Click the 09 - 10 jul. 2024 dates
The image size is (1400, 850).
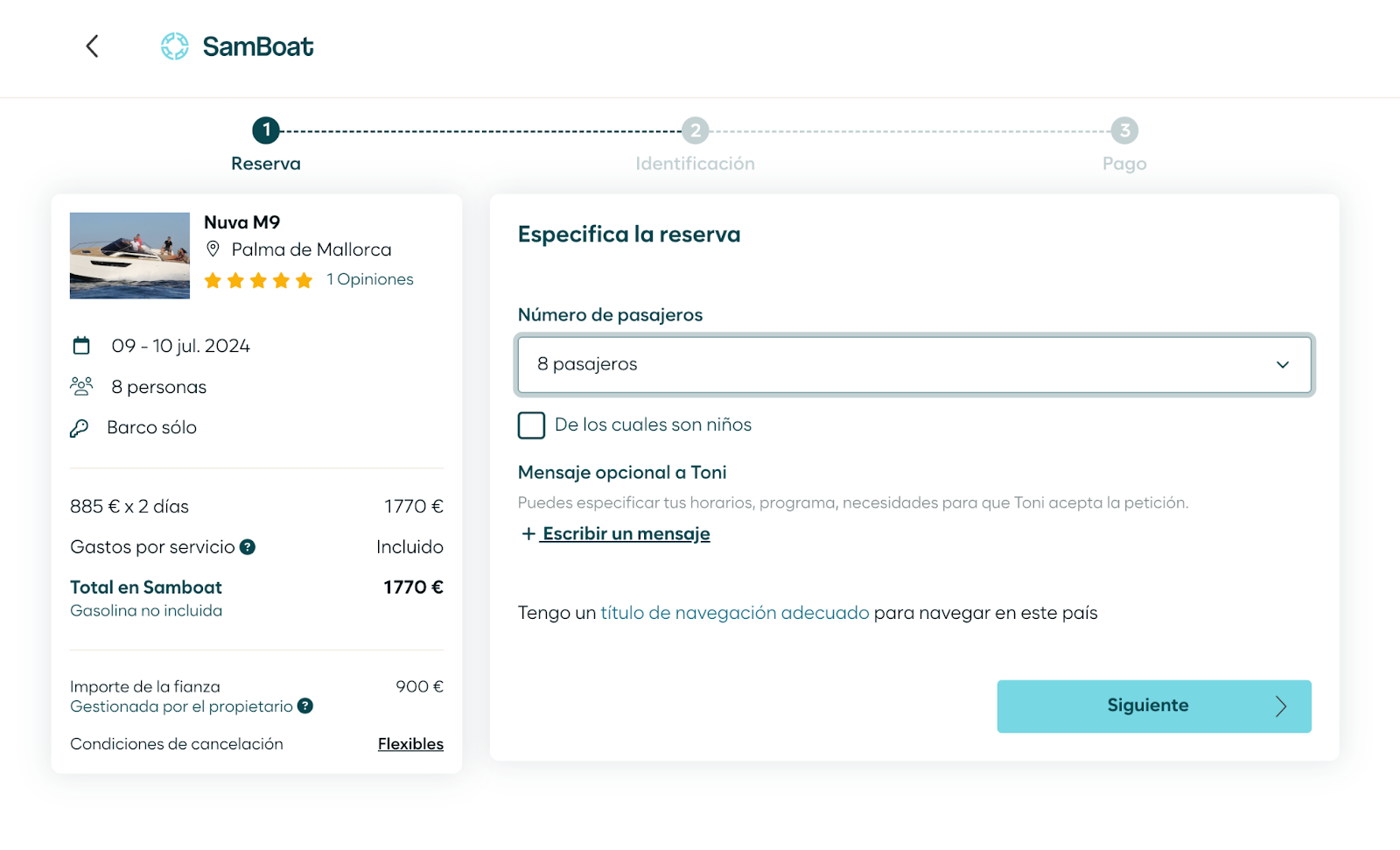tap(181, 346)
